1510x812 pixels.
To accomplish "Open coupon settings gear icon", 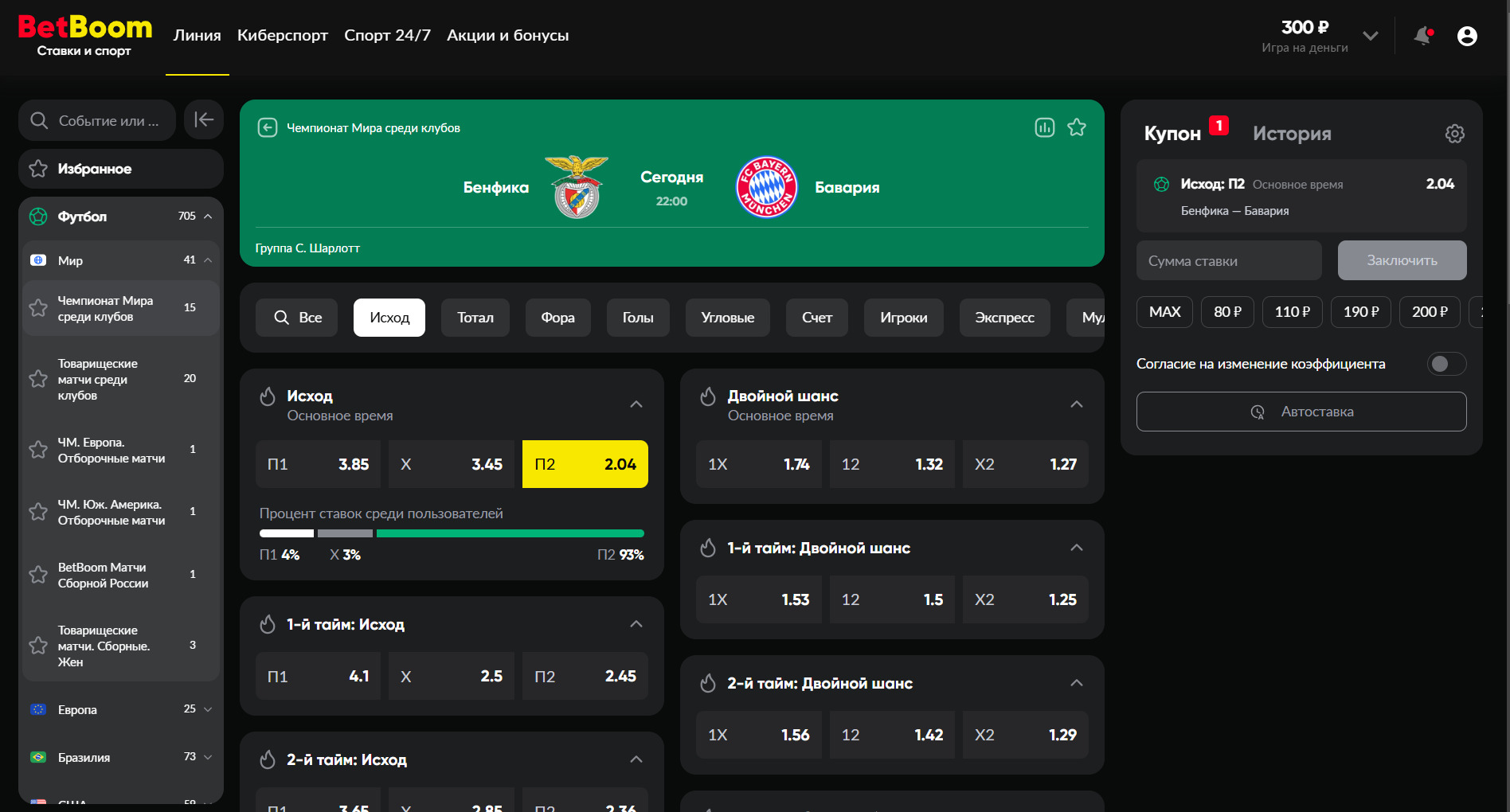I will tap(1455, 134).
